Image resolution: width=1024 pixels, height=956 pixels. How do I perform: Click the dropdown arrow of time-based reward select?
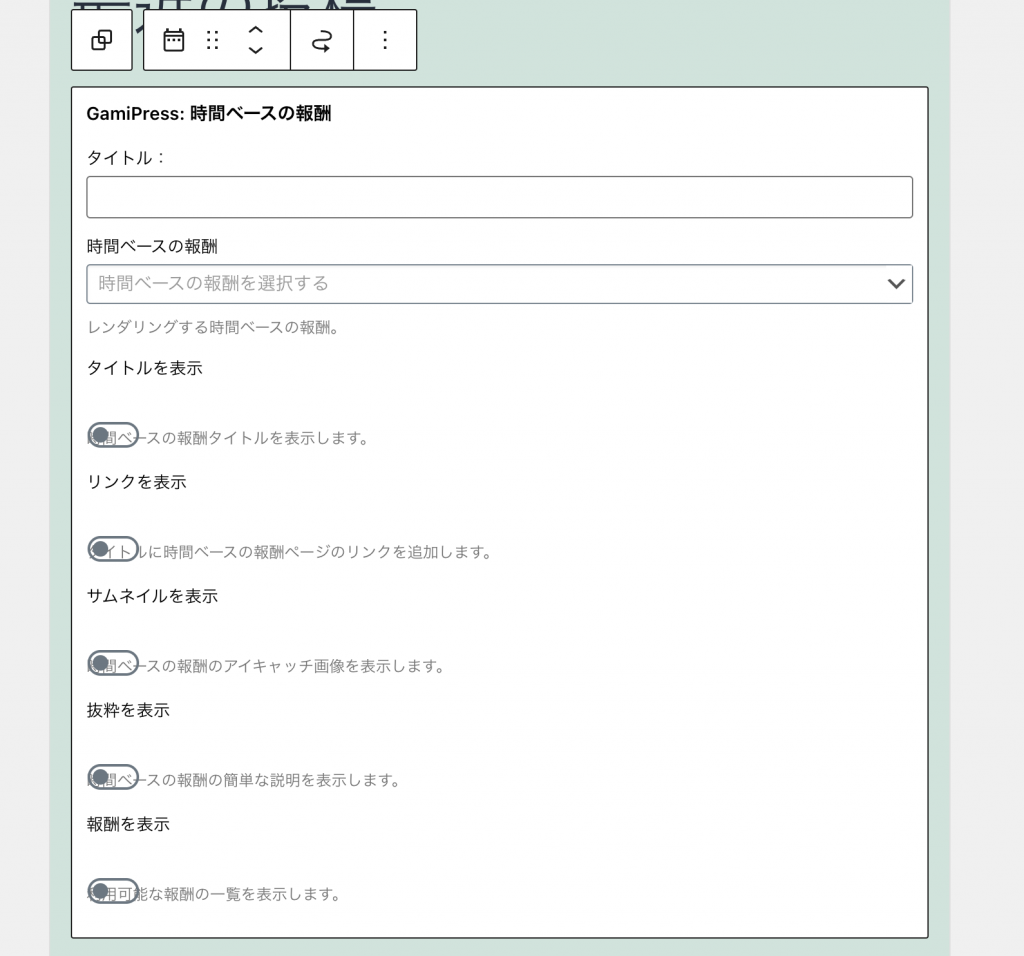click(x=896, y=283)
